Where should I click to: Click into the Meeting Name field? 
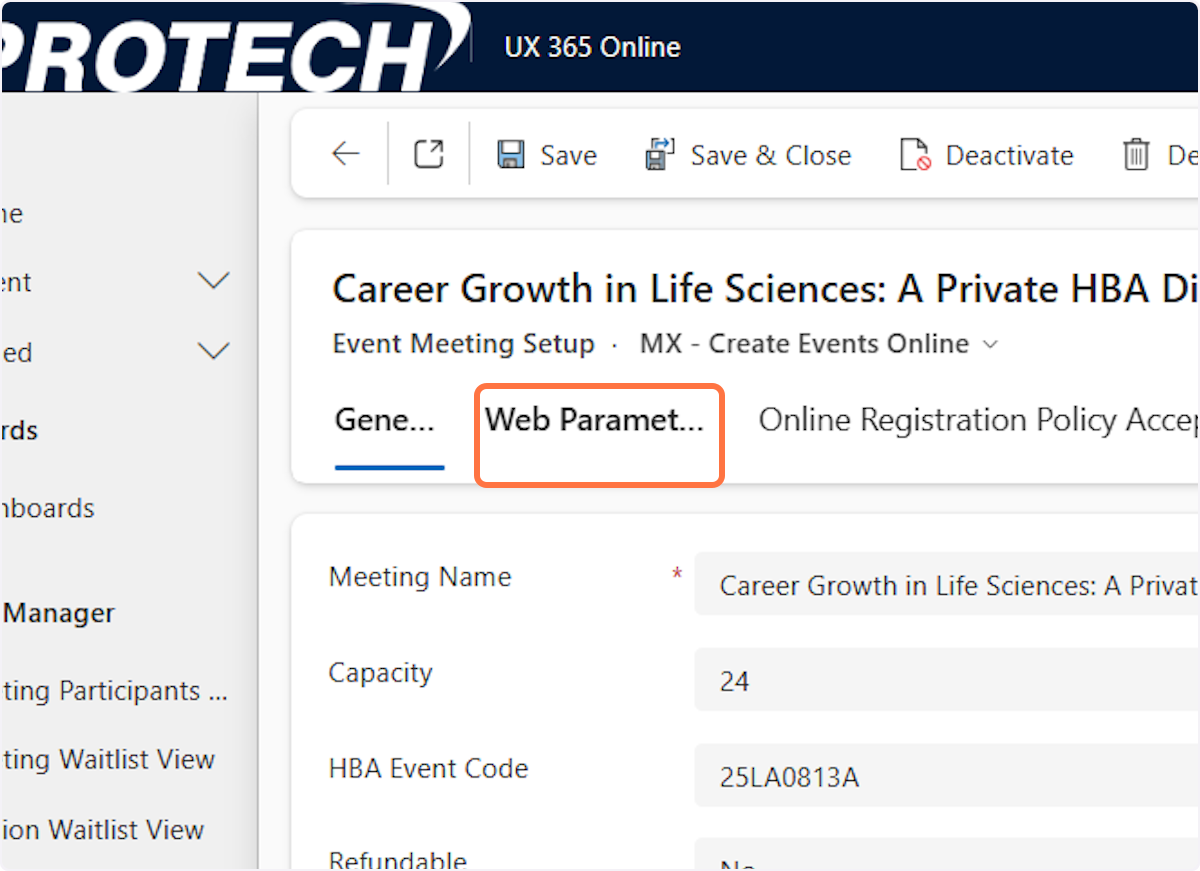click(955, 585)
